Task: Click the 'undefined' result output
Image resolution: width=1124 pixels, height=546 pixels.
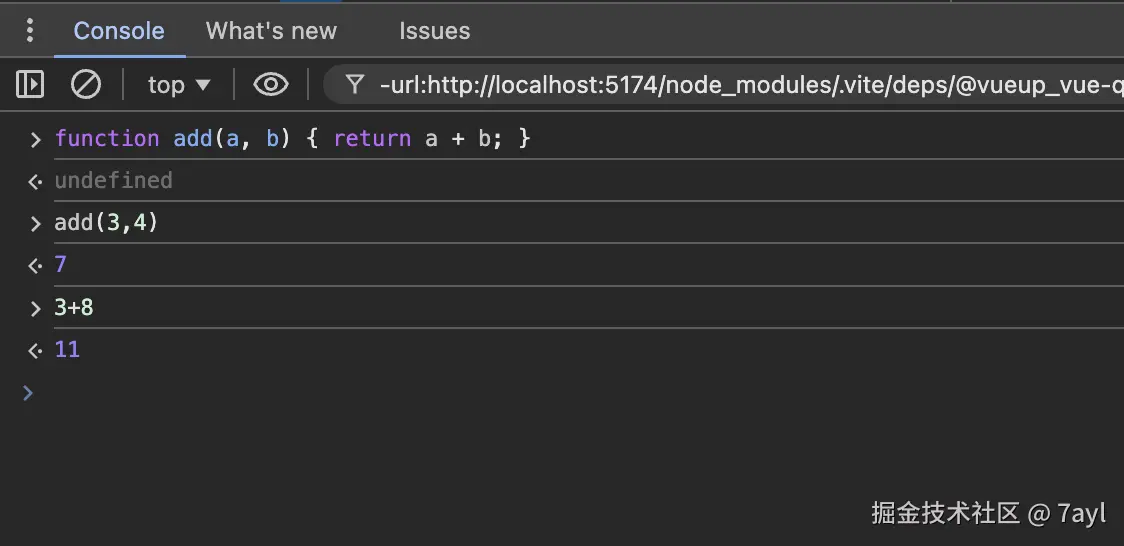Action: click(113, 180)
